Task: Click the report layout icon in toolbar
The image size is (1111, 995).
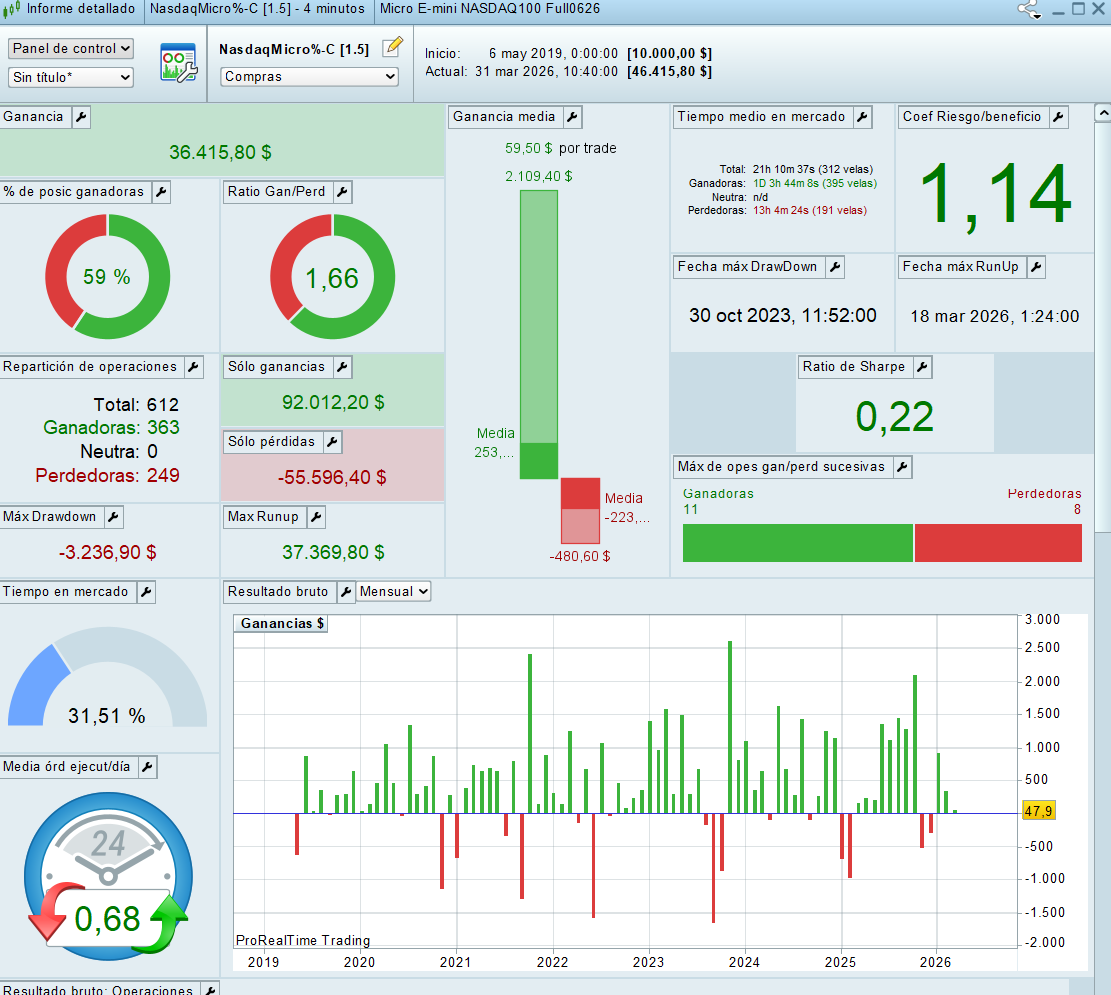Action: coord(178,62)
